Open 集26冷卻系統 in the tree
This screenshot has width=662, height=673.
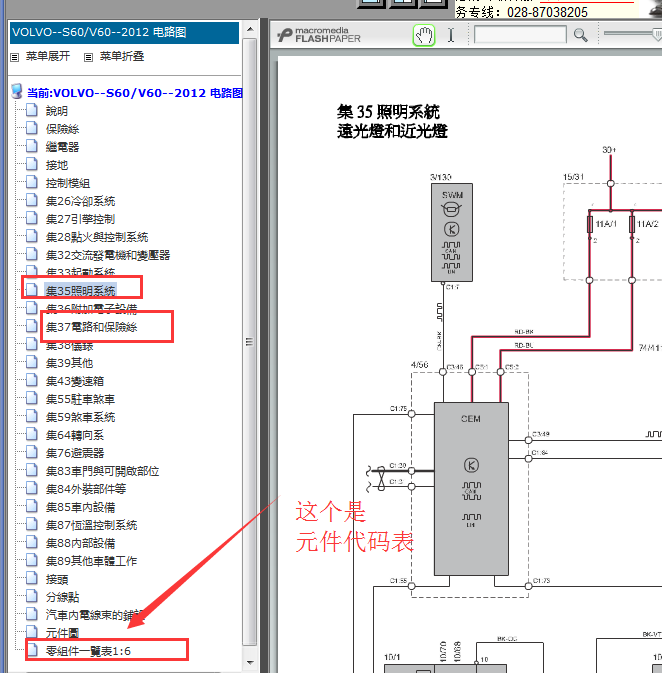pos(80,201)
